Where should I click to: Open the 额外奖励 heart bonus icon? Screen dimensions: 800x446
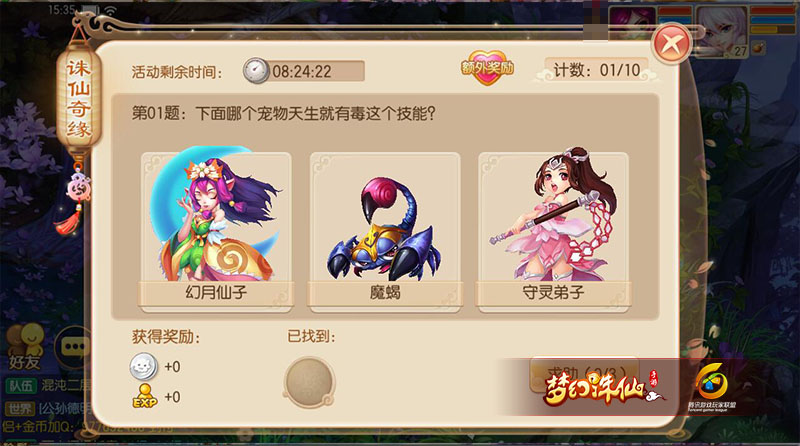tap(487, 68)
